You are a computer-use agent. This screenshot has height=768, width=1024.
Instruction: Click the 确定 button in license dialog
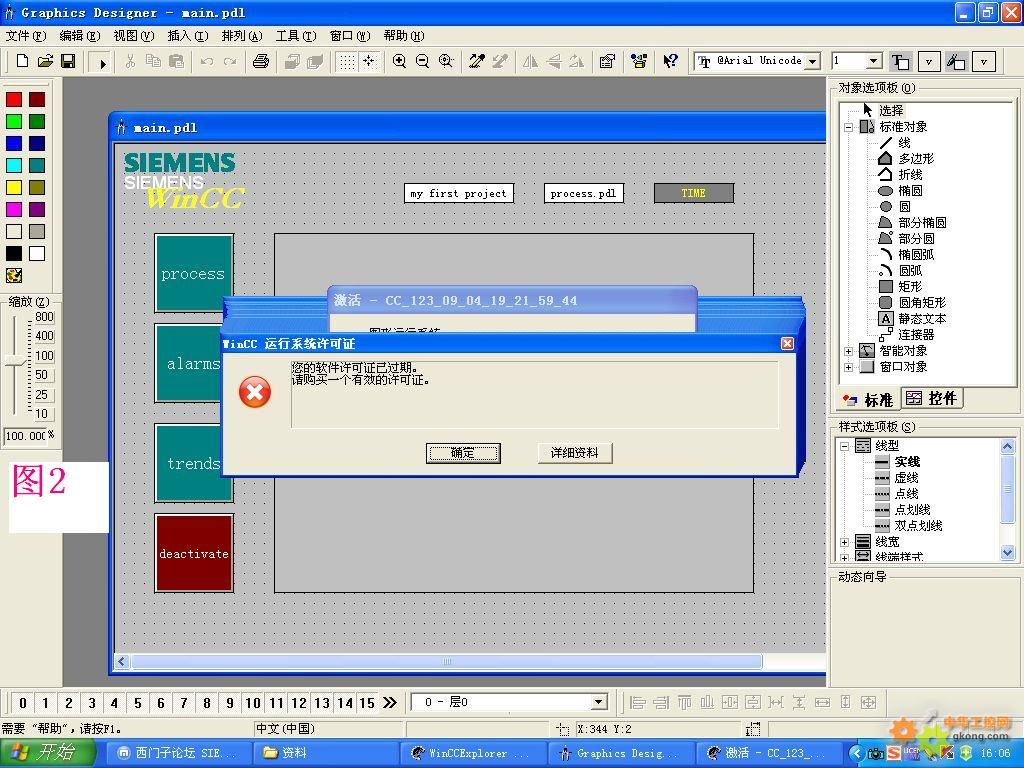coord(463,453)
